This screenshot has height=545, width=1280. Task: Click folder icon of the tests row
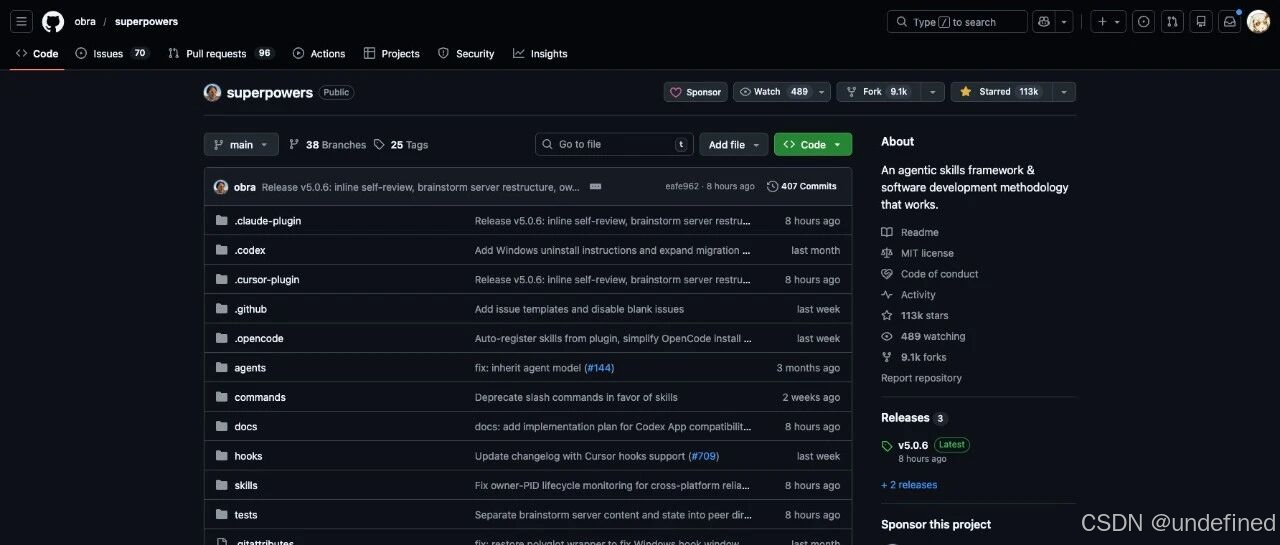tap(222, 515)
